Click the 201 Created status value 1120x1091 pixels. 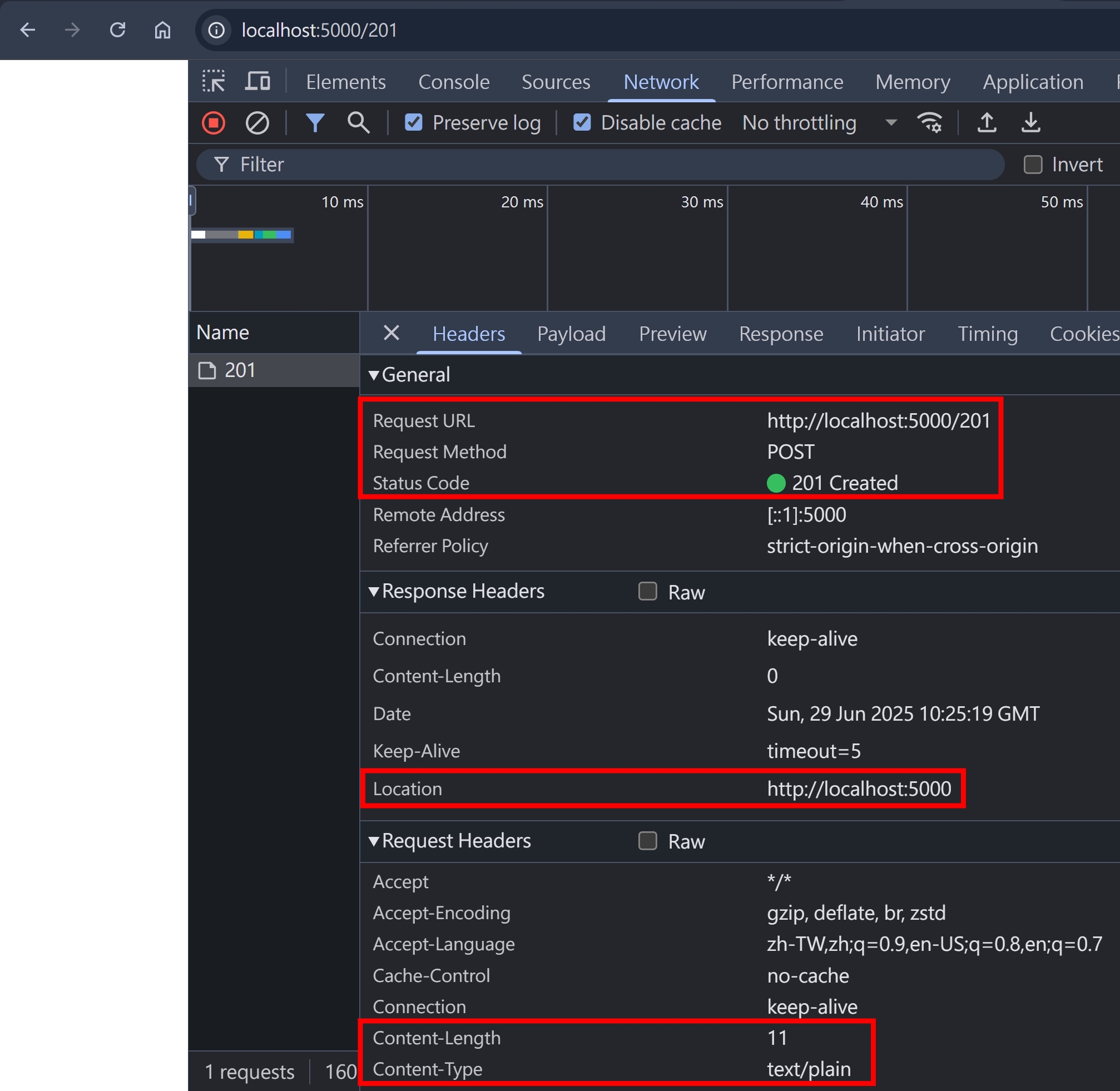(844, 483)
